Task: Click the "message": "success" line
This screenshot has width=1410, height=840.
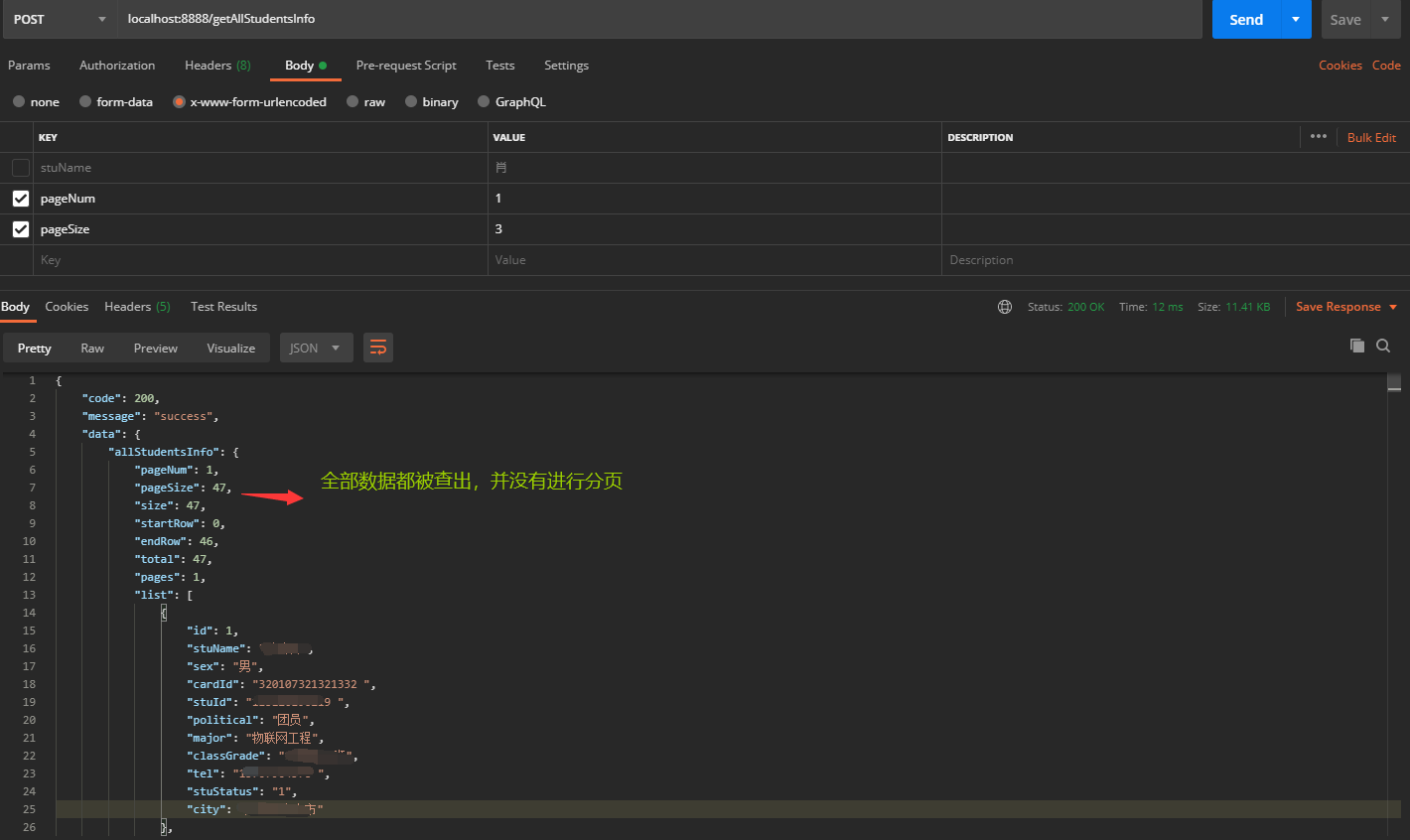Action: click(x=150, y=416)
